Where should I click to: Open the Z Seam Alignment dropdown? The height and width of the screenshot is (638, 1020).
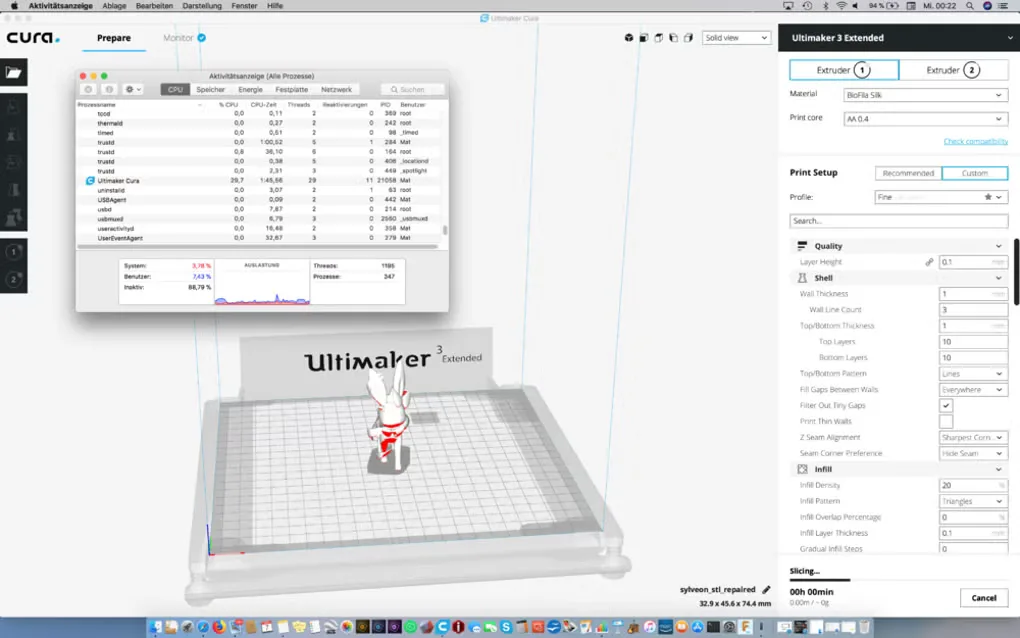pos(973,438)
